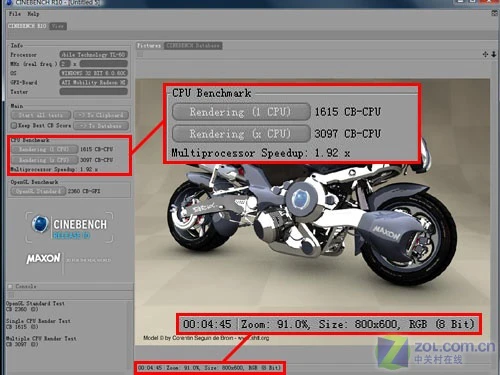Click the MAXON logo in left panel
This screenshot has width=500, height=375.
coord(44,258)
